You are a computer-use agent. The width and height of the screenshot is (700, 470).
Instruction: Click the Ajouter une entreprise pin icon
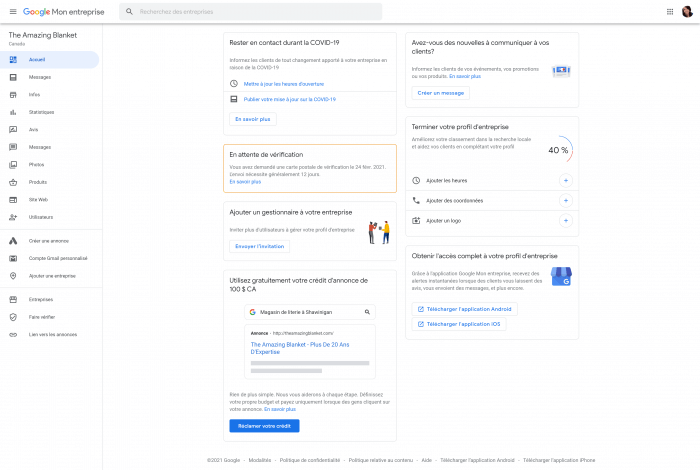pyautogui.click(x=13, y=276)
